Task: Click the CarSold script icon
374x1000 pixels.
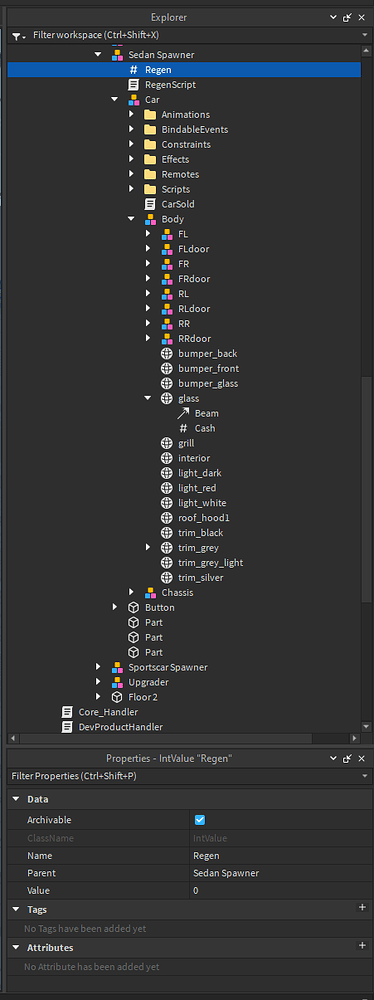Action: point(150,205)
